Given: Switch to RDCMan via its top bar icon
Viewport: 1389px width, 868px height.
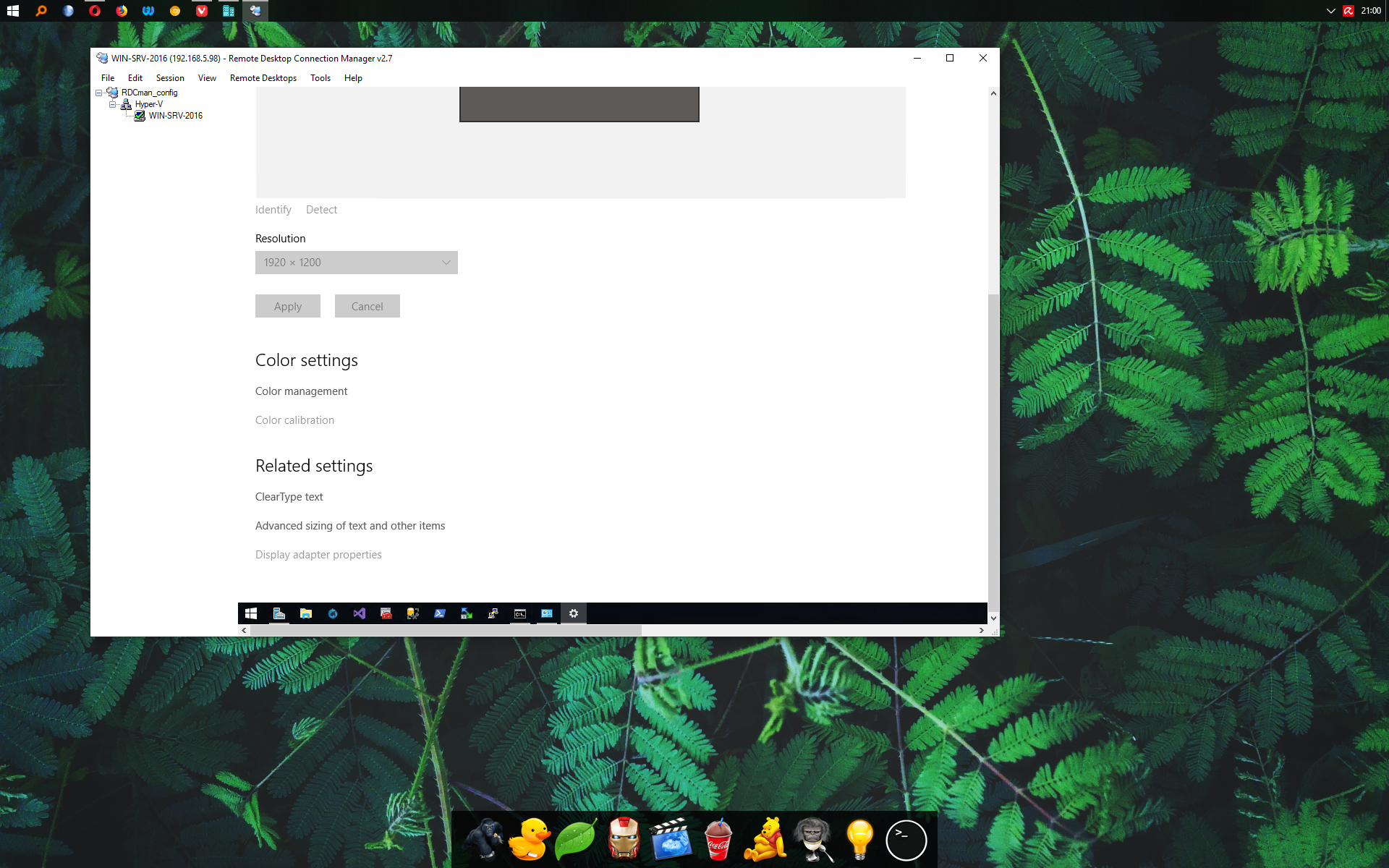Looking at the screenshot, I should coord(255,11).
